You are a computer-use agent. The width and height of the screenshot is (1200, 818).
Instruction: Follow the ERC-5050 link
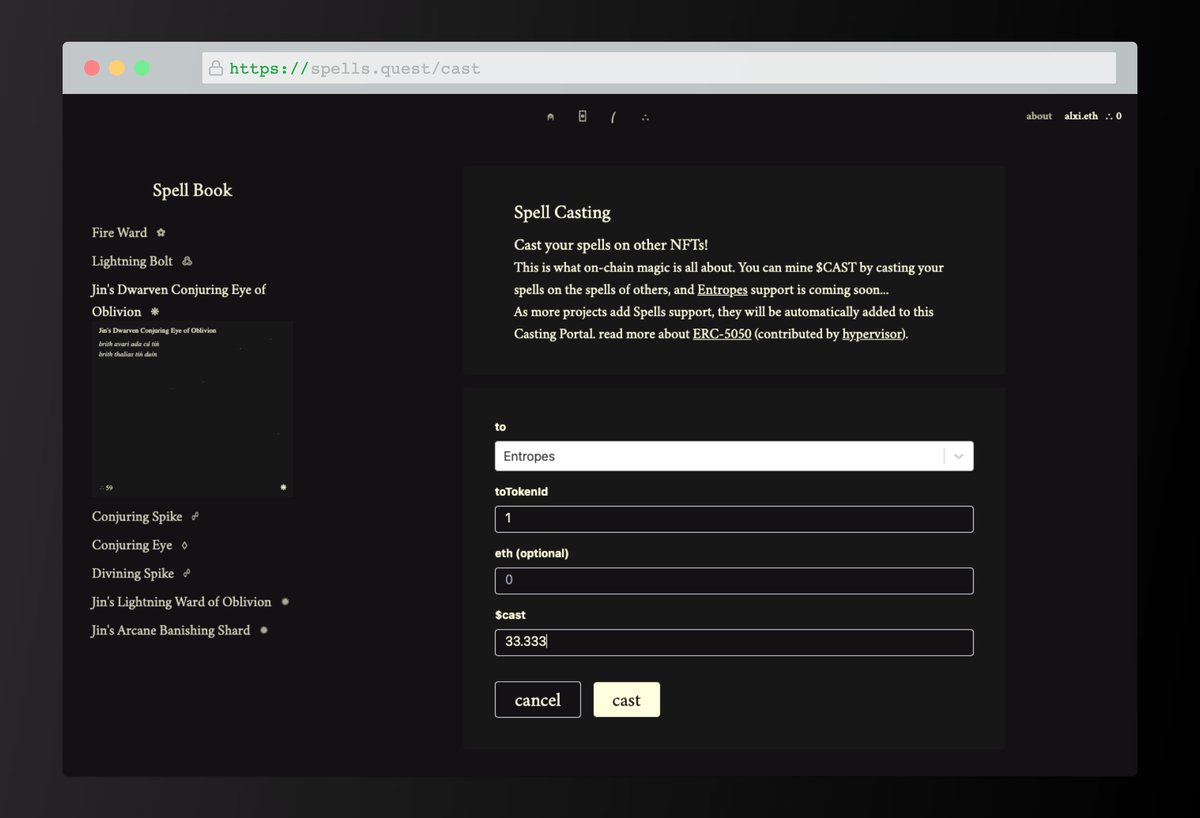point(720,334)
